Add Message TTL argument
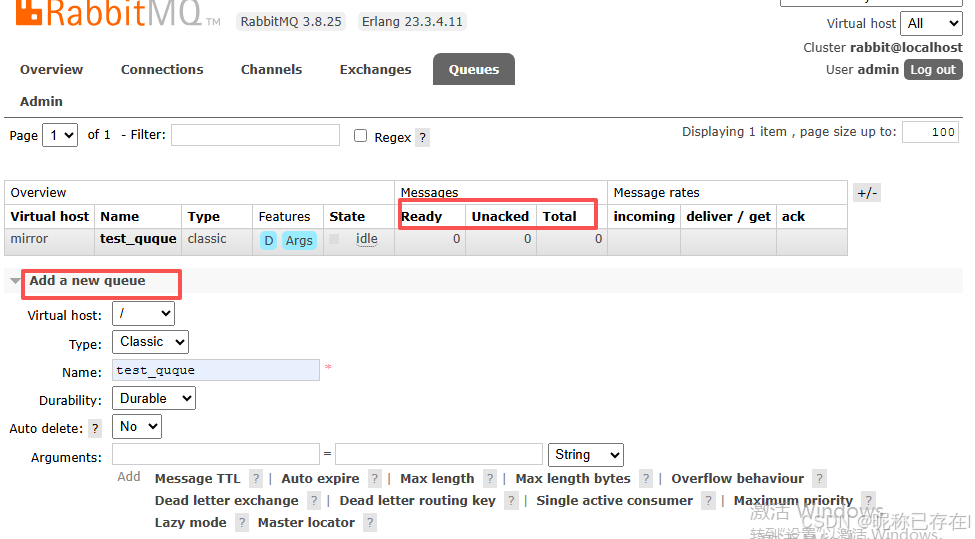 point(197,479)
